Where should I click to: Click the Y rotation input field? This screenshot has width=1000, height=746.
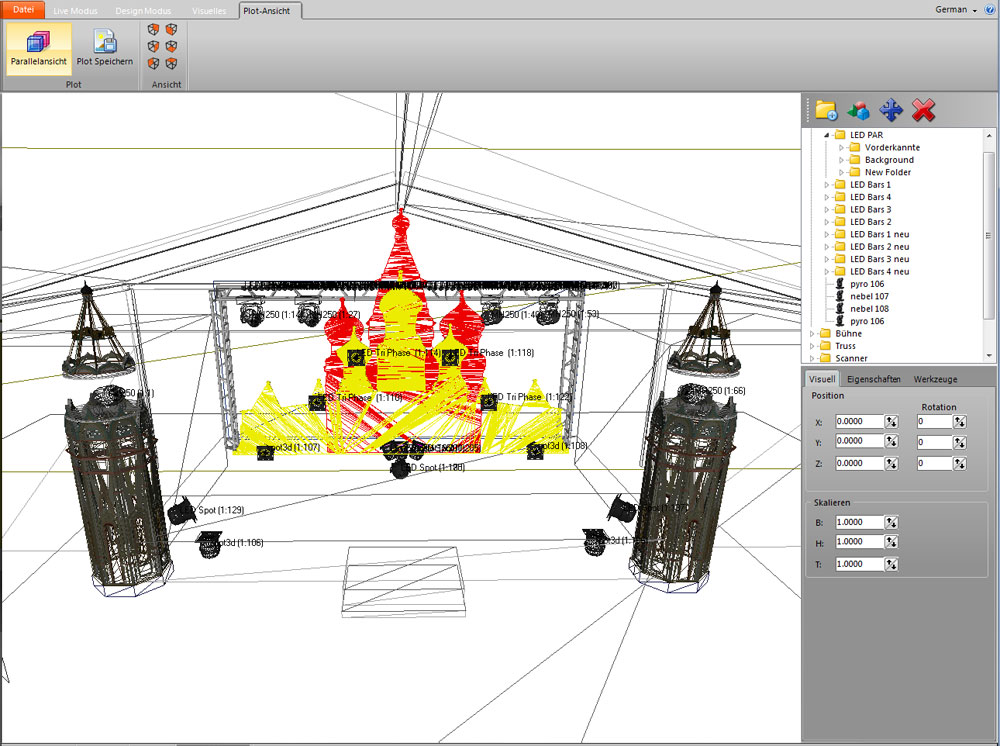point(934,442)
